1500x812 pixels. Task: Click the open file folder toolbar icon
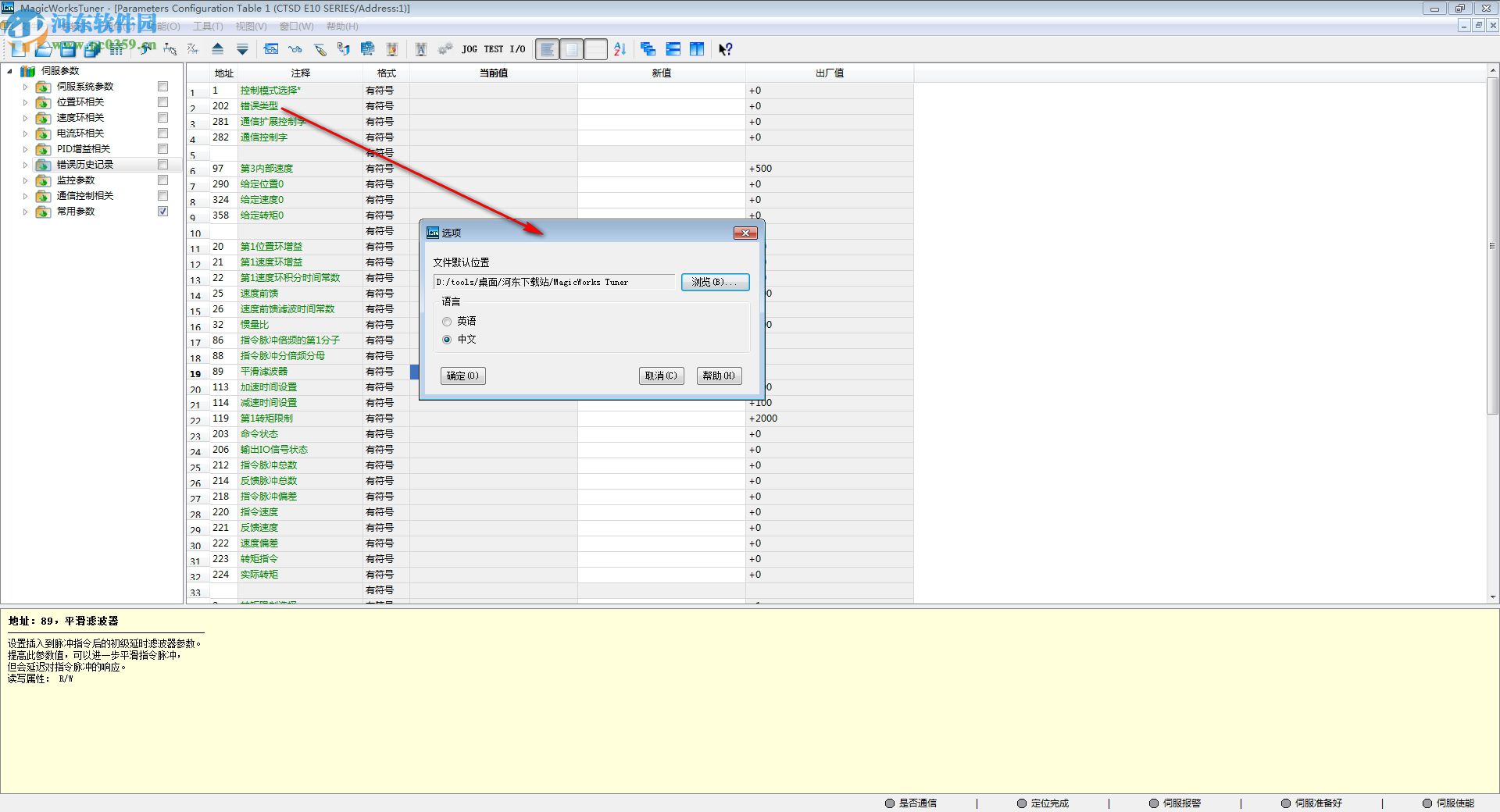tap(44, 49)
